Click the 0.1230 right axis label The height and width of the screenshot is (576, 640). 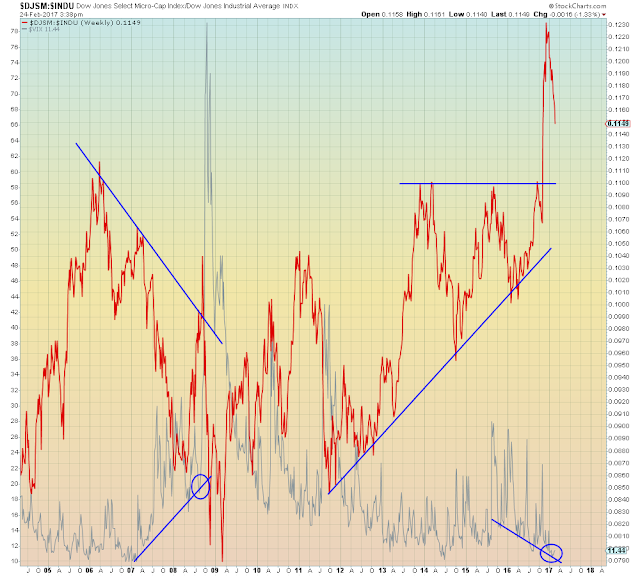tap(618, 25)
